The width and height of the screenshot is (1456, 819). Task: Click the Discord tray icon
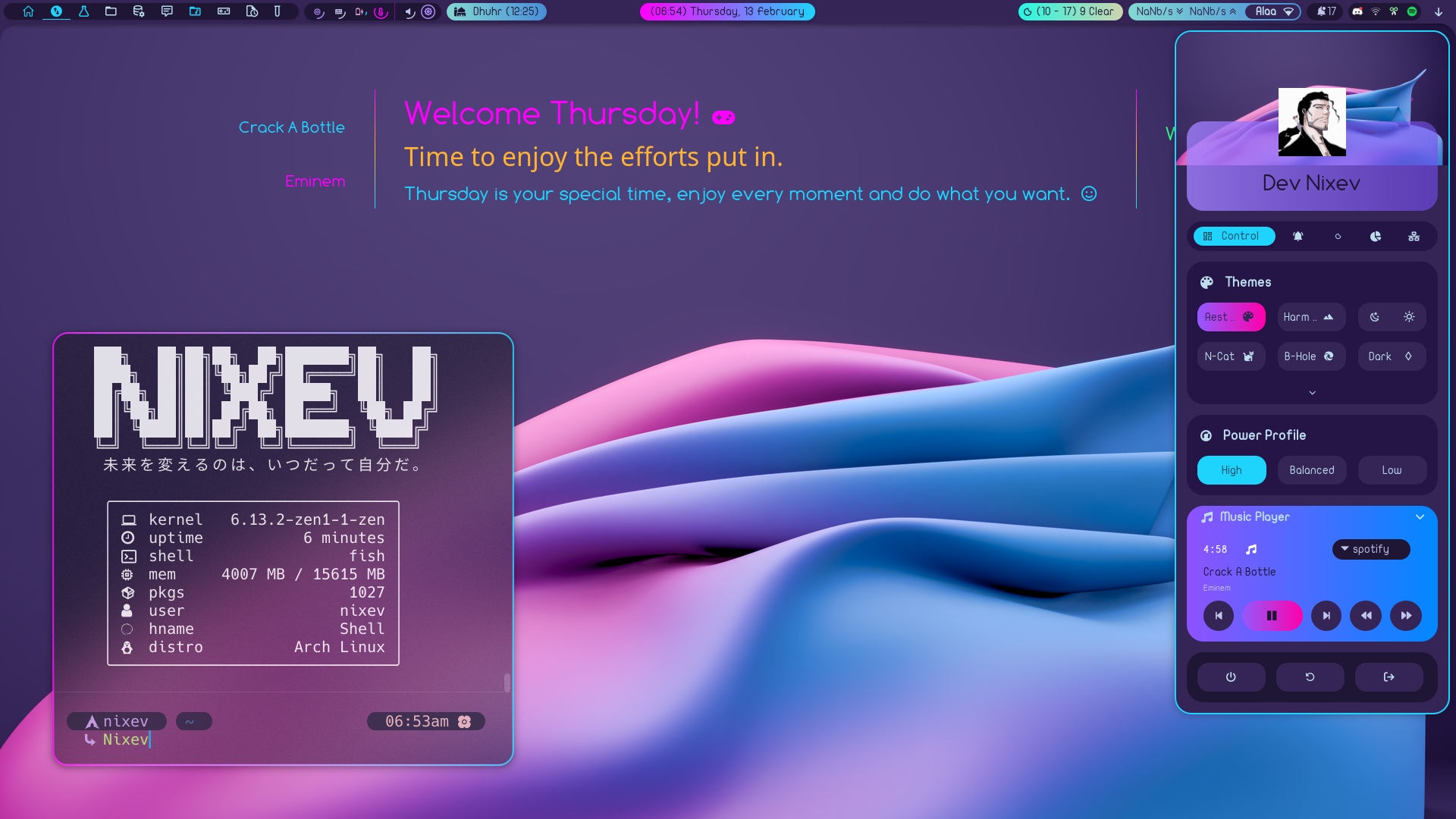1357,11
